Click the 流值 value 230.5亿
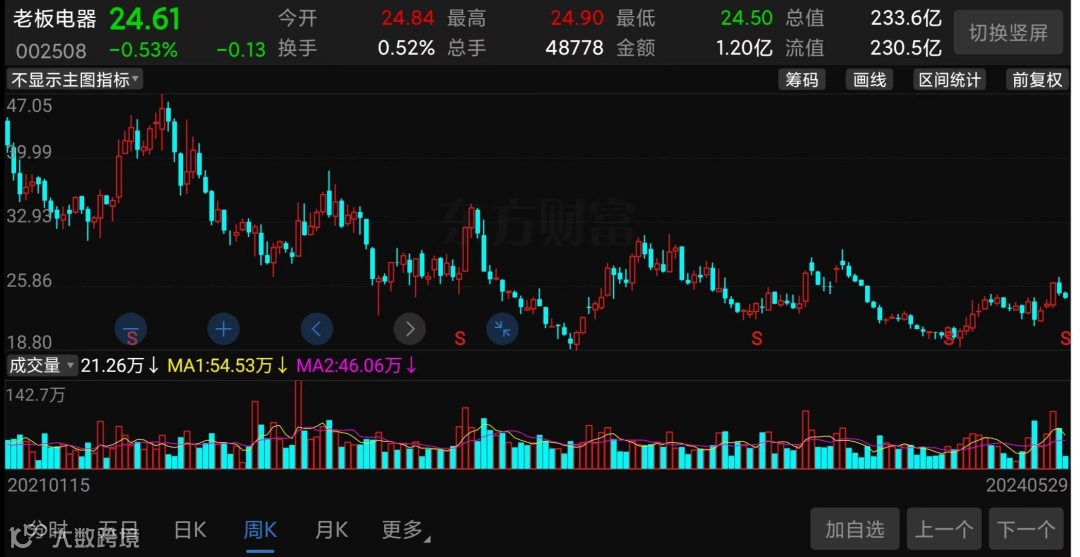Viewport: 1080px width, 557px height. (906, 48)
